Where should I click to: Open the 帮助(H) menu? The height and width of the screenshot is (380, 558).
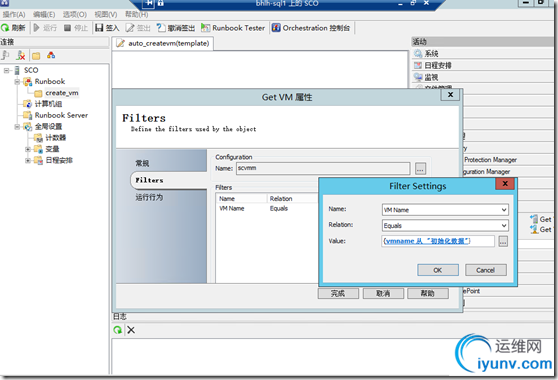tap(136, 15)
